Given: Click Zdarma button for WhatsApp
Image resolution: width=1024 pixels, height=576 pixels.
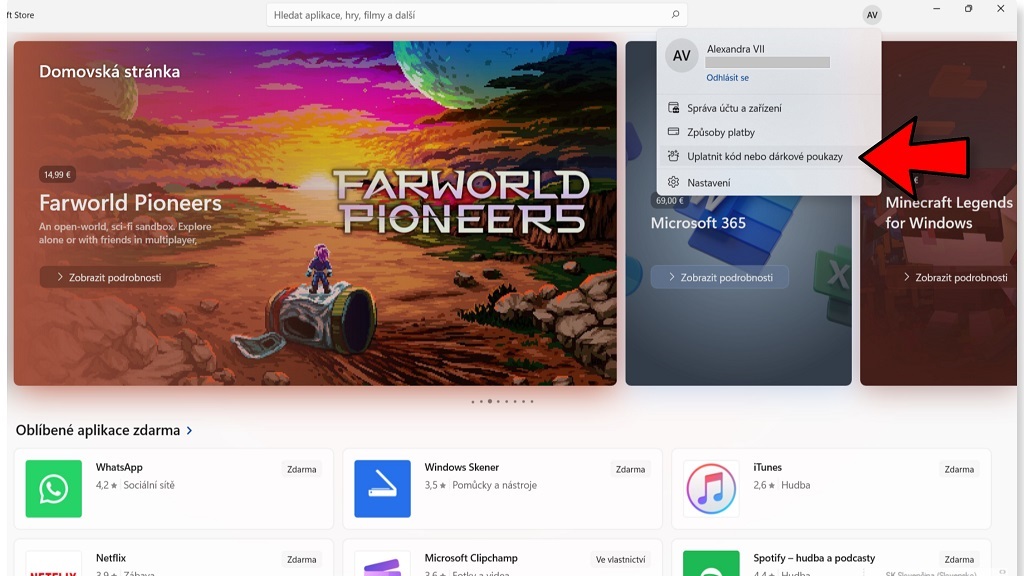Looking at the screenshot, I should pos(301,469).
